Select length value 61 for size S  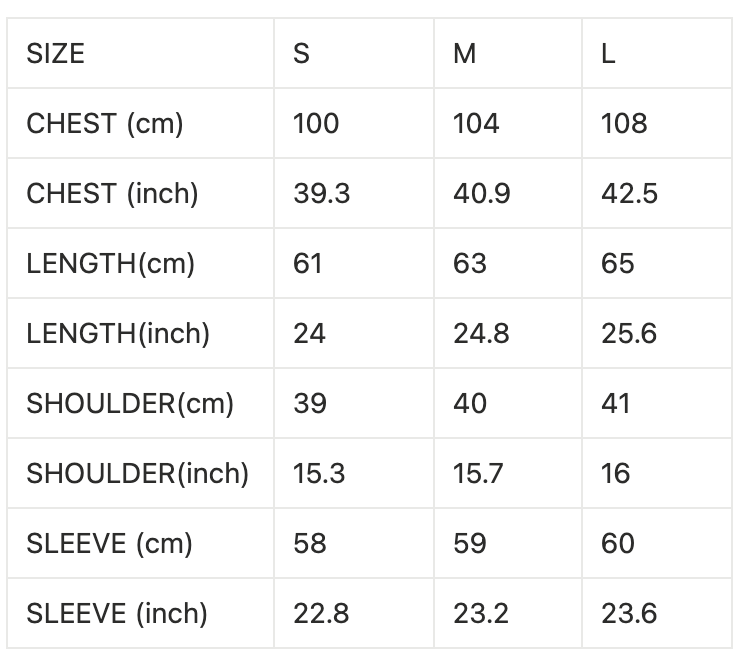pos(308,263)
